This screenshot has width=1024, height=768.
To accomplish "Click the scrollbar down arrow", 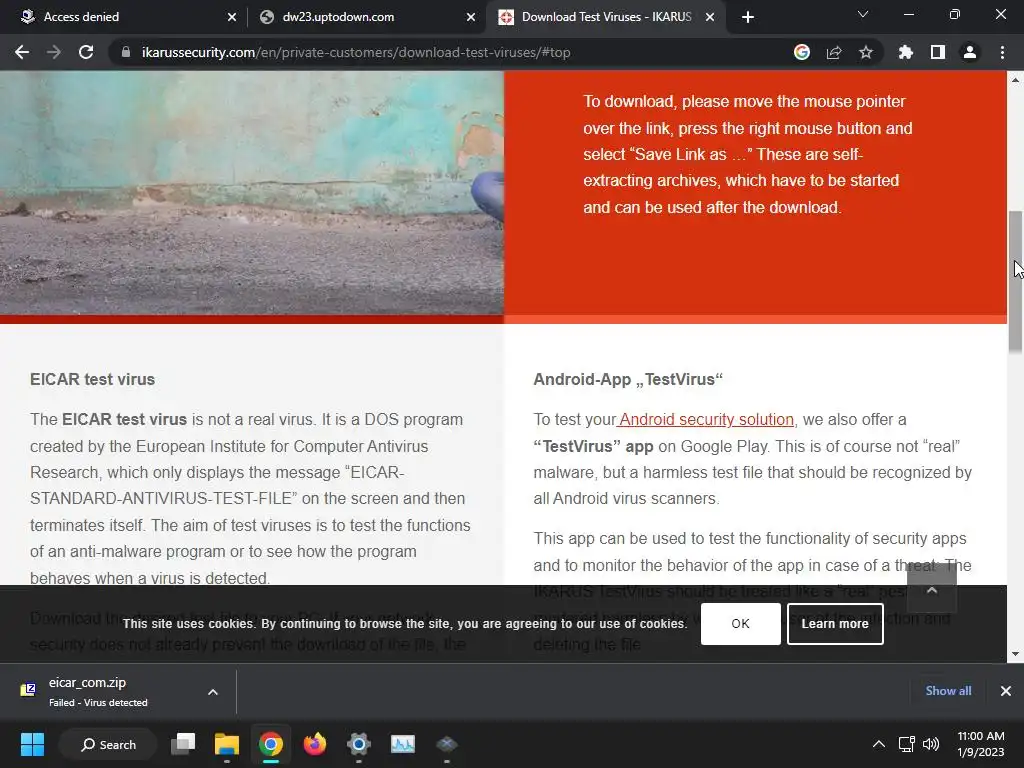I will (x=1015, y=654).
